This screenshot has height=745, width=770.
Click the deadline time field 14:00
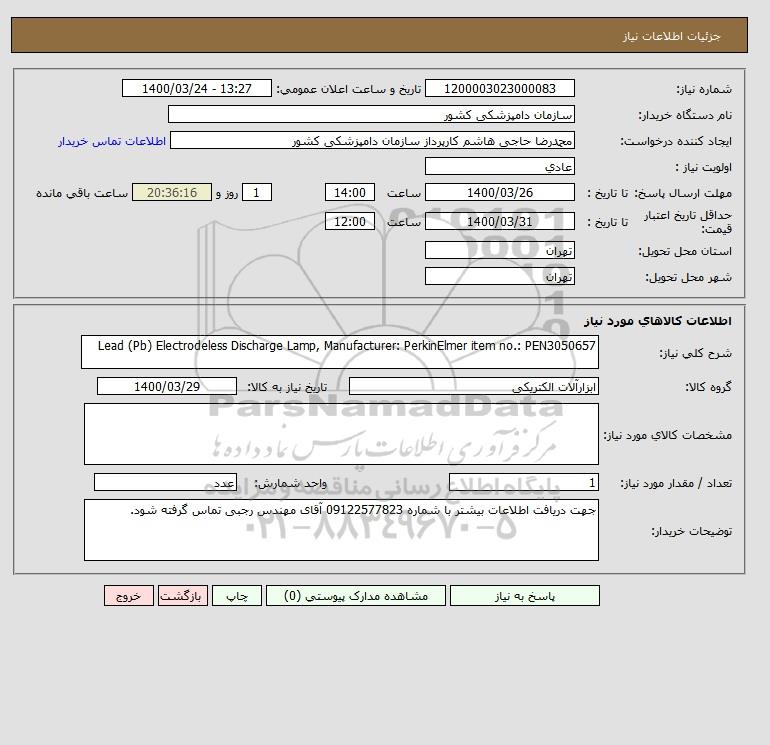point(350,193)
